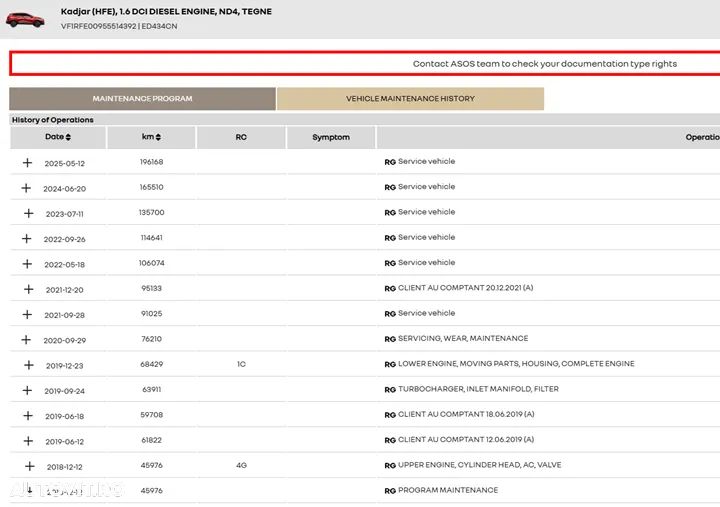Screen dimensions: 720x507
Task: Sort the table by Date column
Action: pyautogui.click(x=58, y=137)
